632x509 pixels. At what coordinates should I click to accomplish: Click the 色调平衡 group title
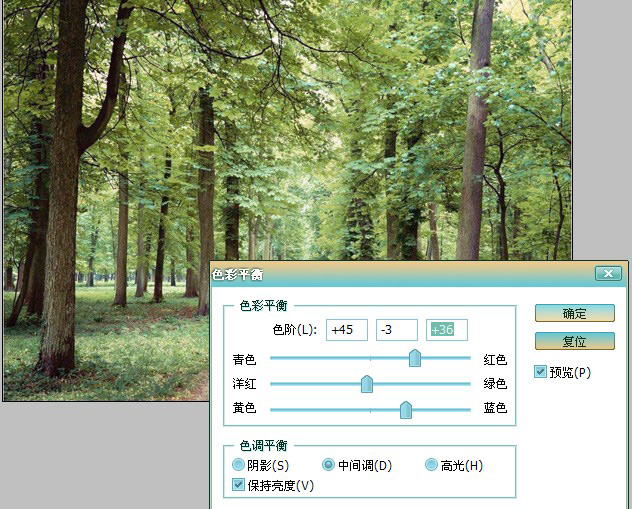263,445
